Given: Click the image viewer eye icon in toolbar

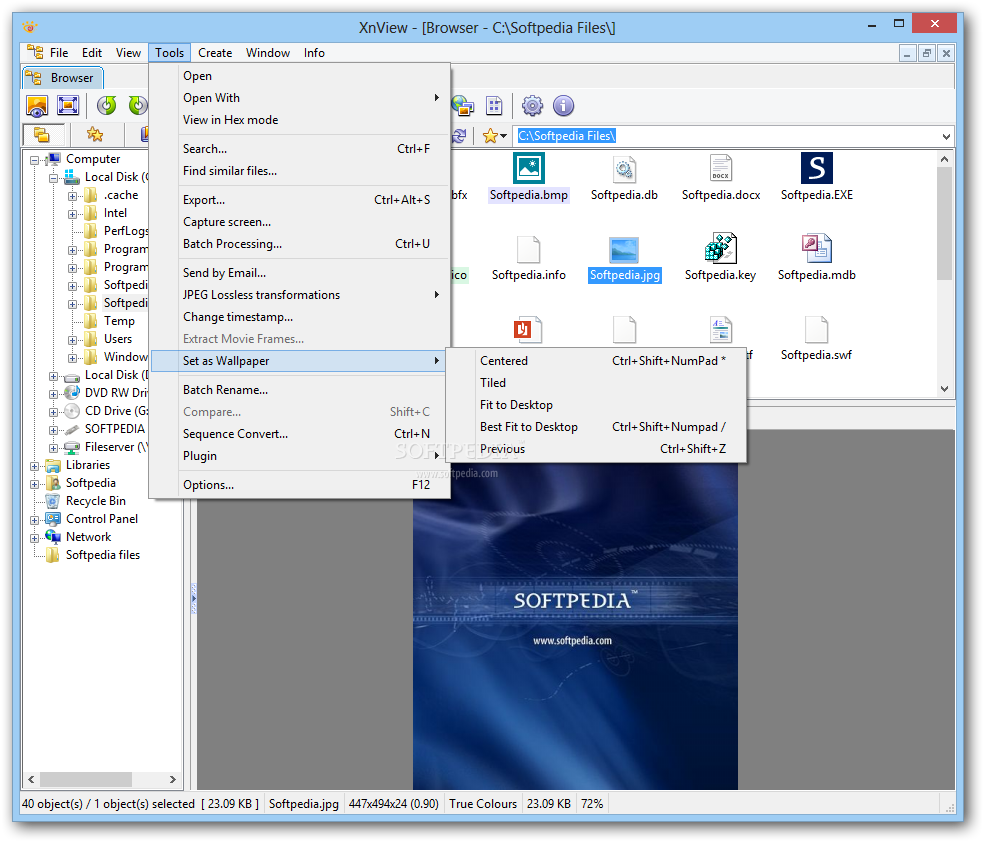Looking at the screenshot, I should [x=36, y=105].
